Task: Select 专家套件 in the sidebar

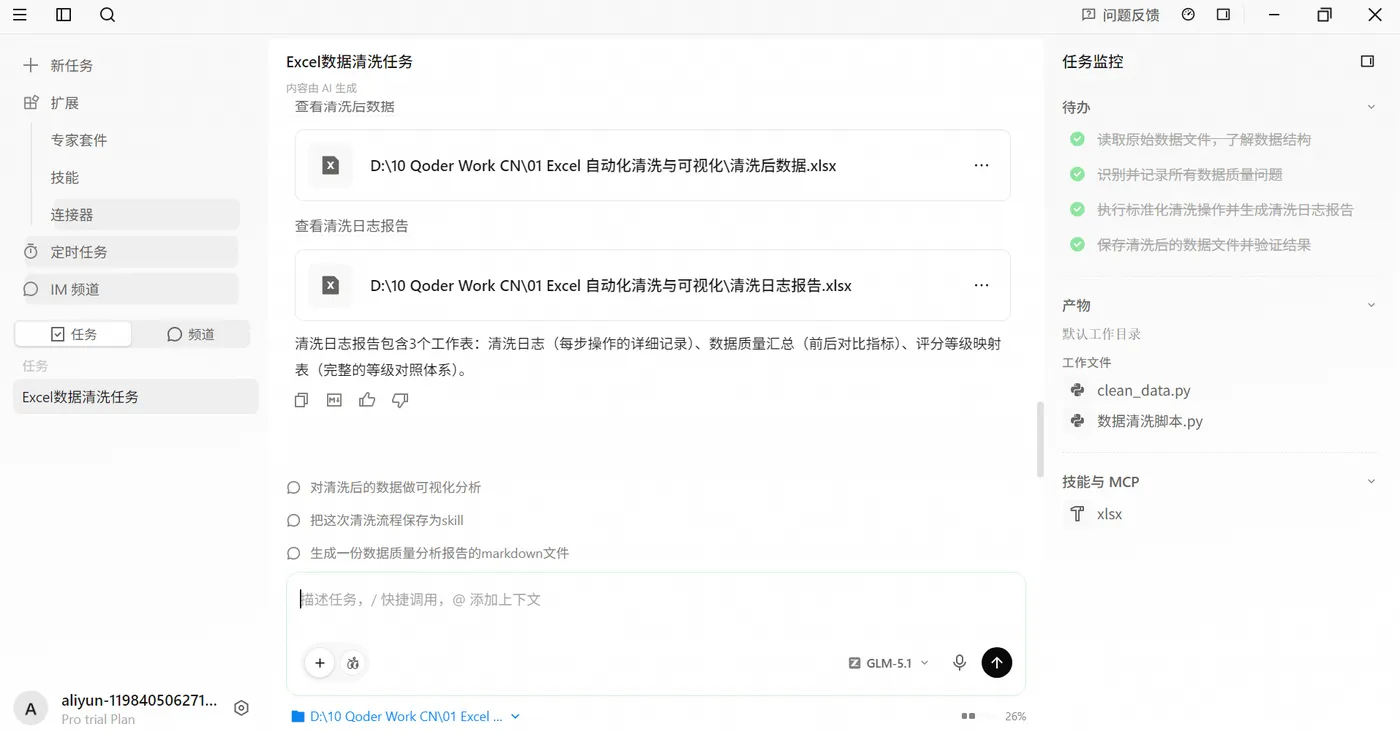Action: tap(79, 140)
